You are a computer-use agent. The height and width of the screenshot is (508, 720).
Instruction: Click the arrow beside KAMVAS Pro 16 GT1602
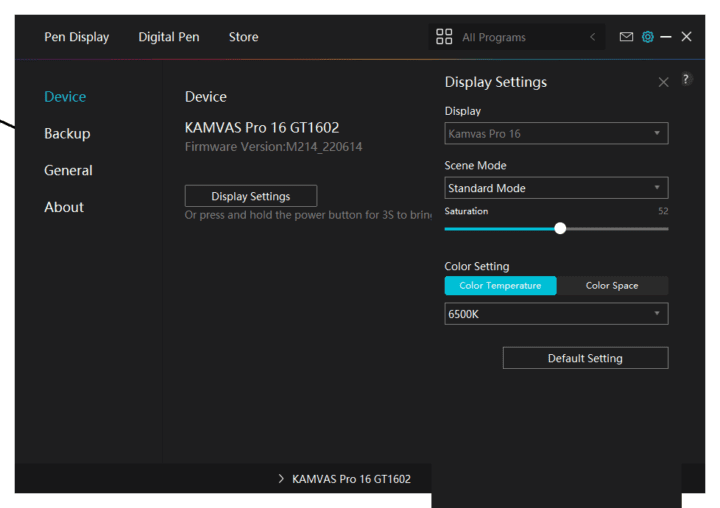click(x=281, y=479)
